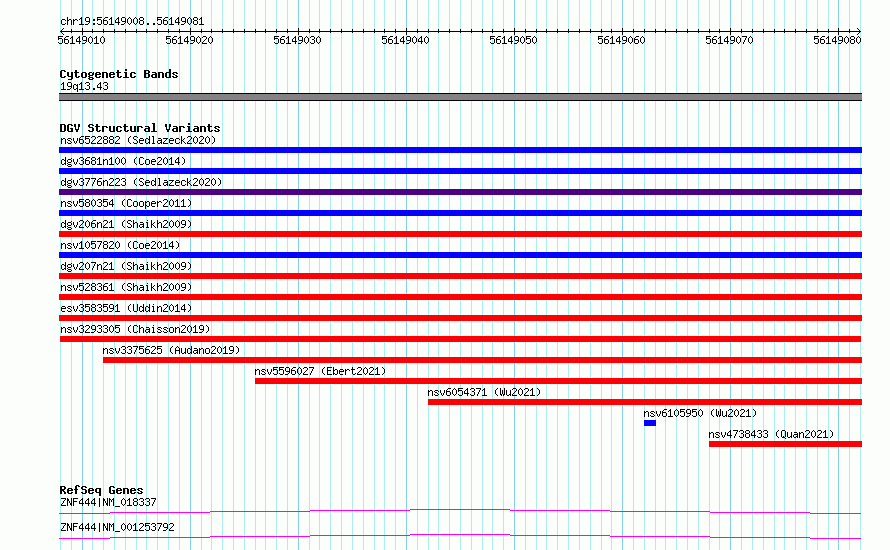Click the esv3583591 (Uddin2014) label

[x=126, y=308]
